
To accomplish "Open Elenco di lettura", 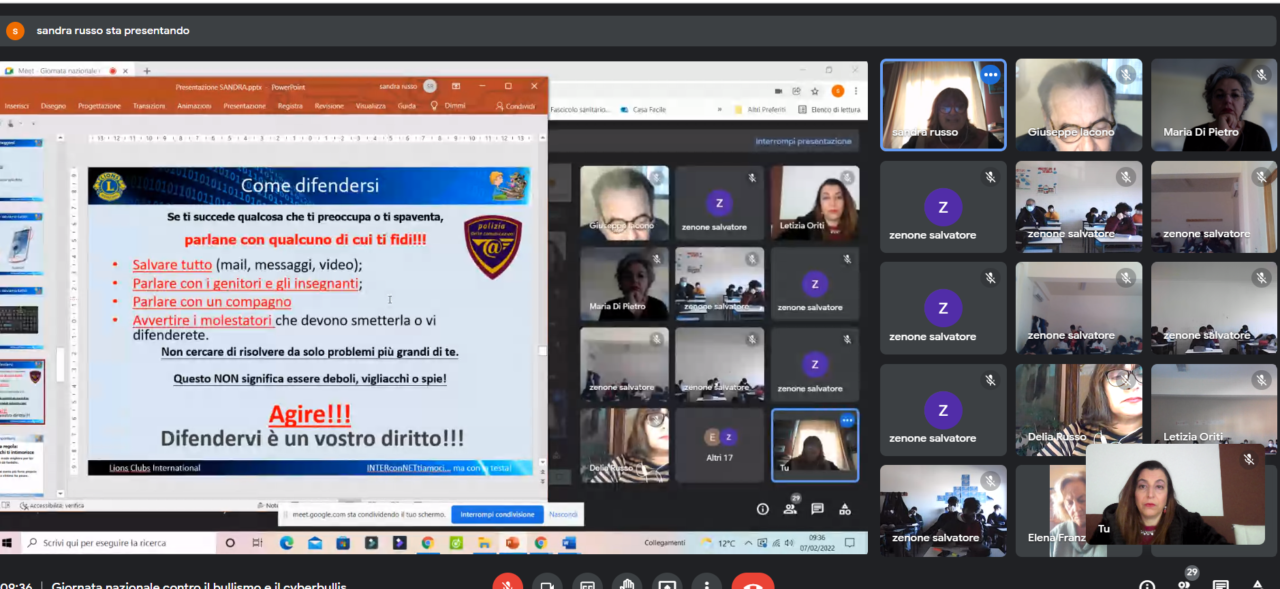I will click(x=828, y=109).
